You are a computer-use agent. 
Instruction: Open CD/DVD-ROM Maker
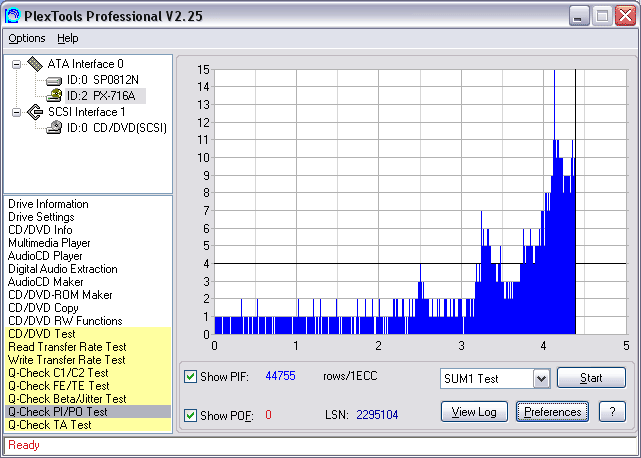tap(60, 295)
